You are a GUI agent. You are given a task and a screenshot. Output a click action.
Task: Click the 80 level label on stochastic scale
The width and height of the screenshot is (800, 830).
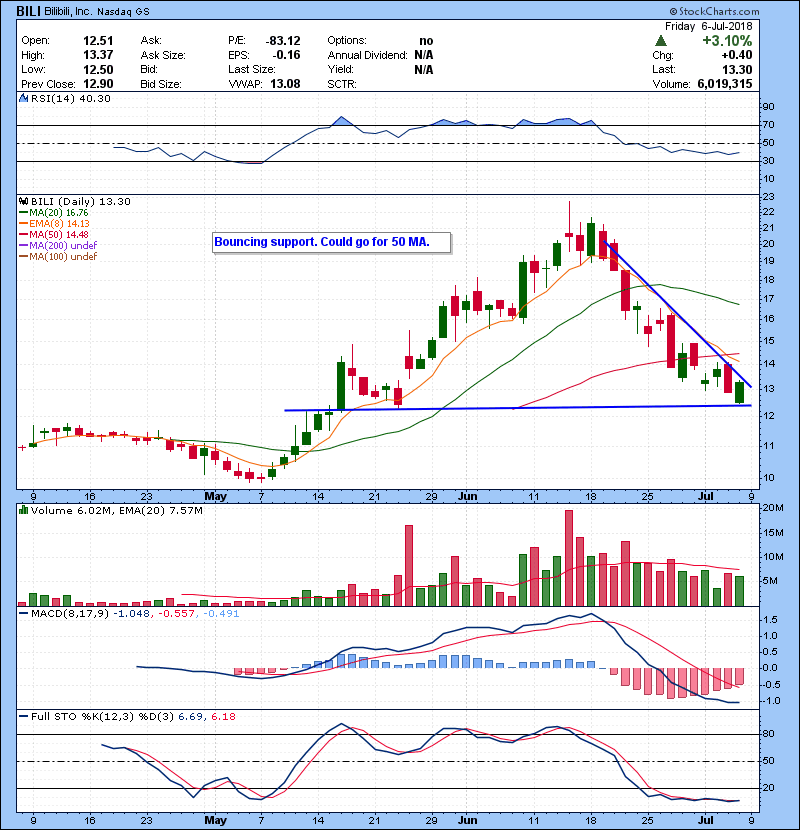768,734
